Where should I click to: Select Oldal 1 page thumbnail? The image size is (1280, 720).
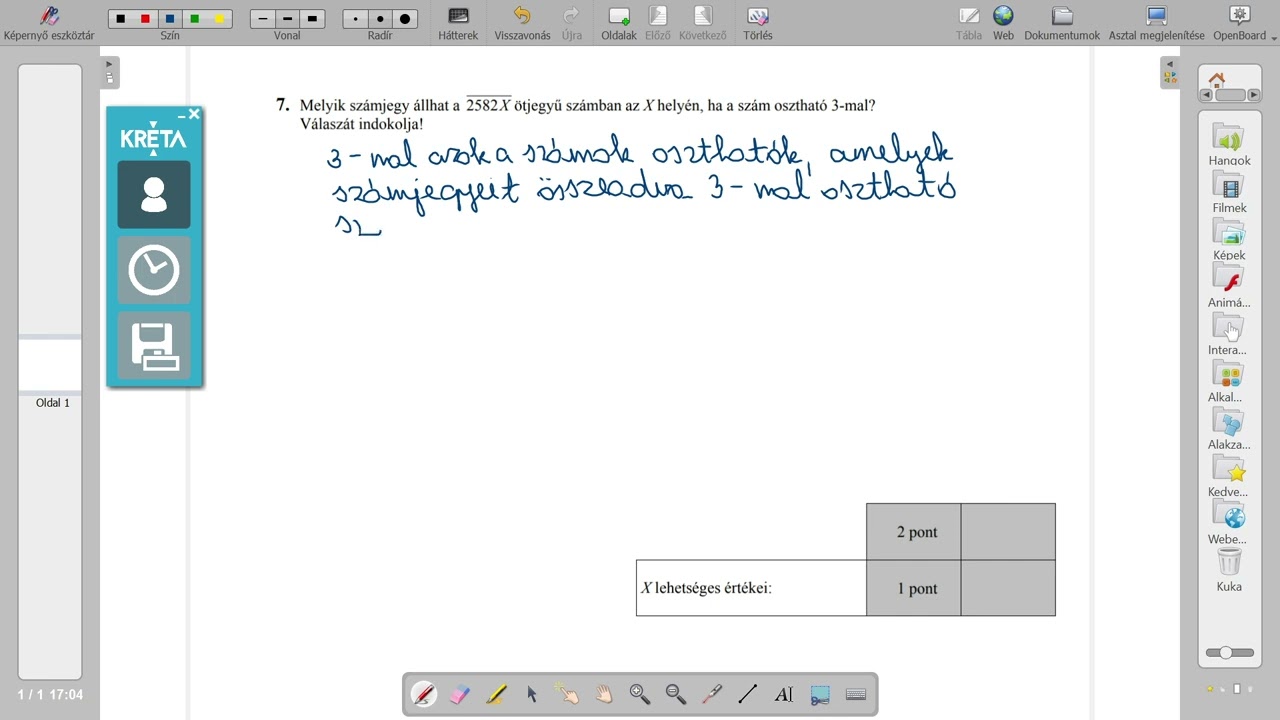point(50,366)
